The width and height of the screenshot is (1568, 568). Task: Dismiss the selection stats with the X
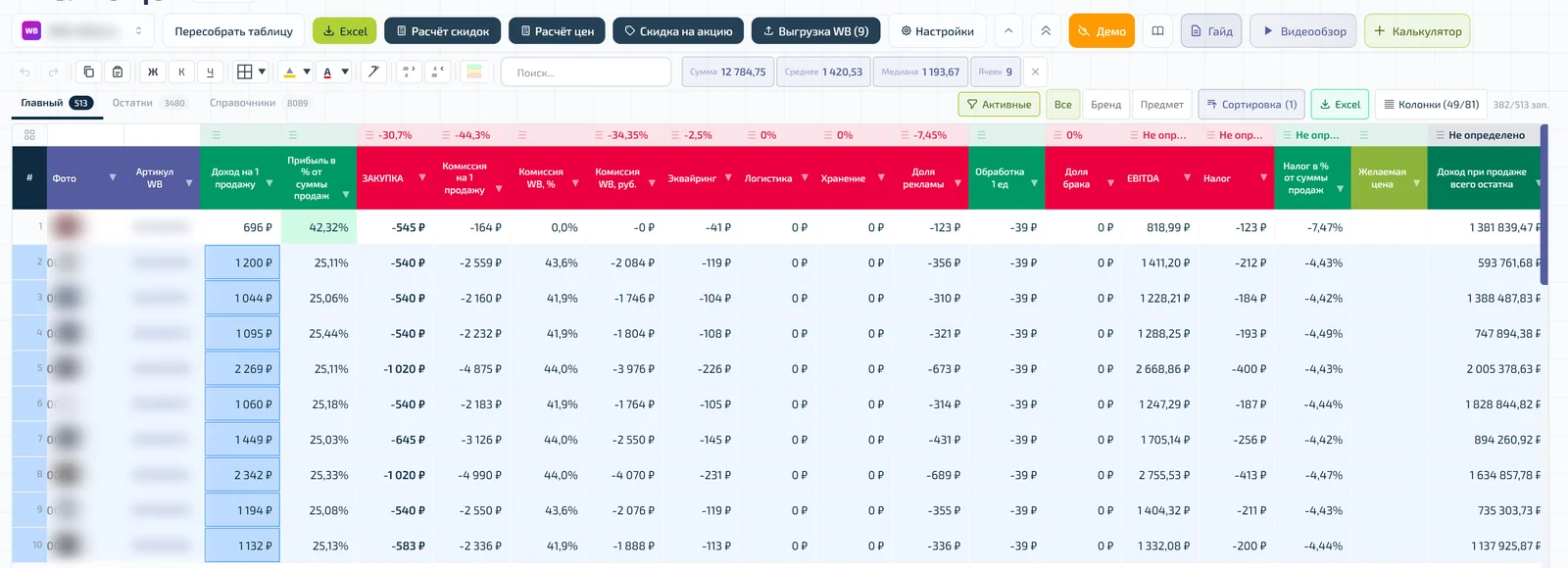[1035, 71]
